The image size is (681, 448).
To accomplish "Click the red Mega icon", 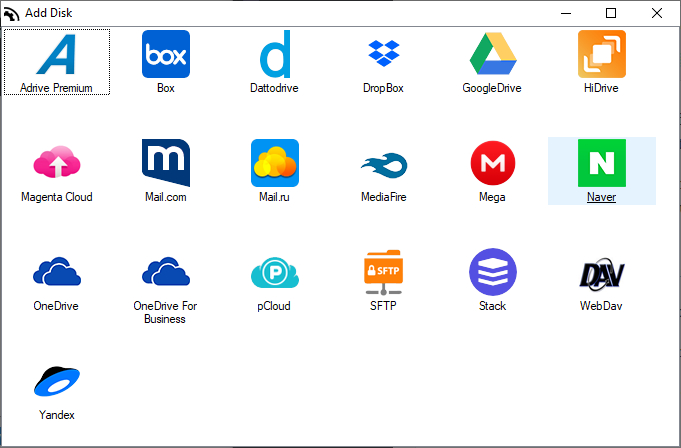I will [x=492, y=163].
